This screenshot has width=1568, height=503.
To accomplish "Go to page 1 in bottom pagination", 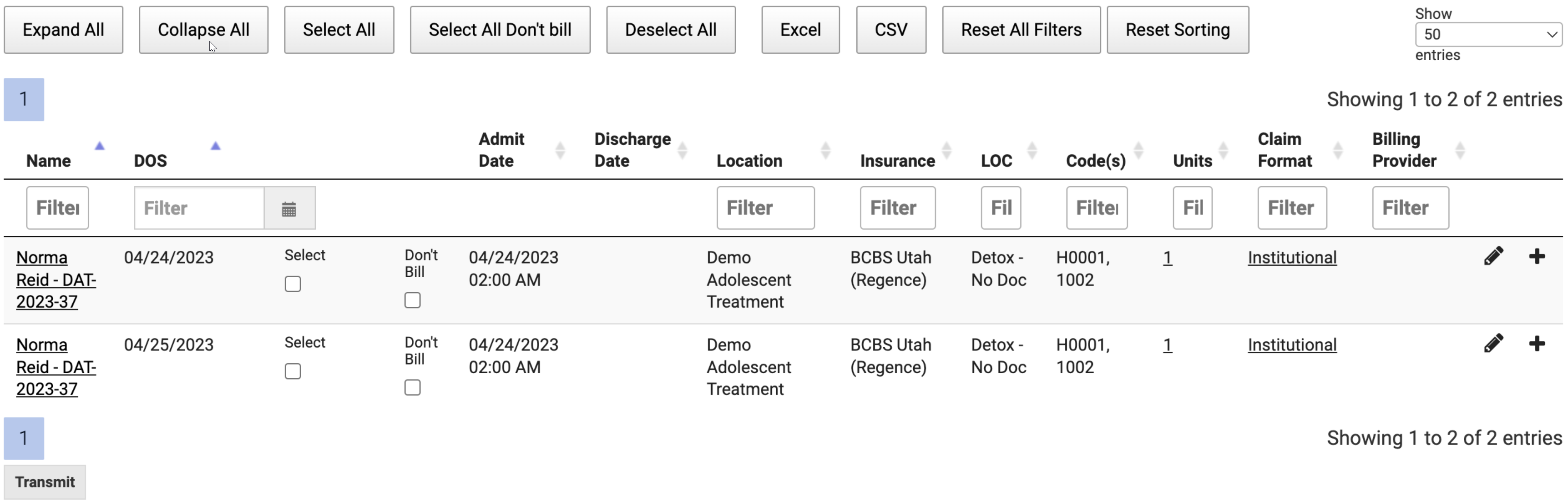I will [24, 438].
